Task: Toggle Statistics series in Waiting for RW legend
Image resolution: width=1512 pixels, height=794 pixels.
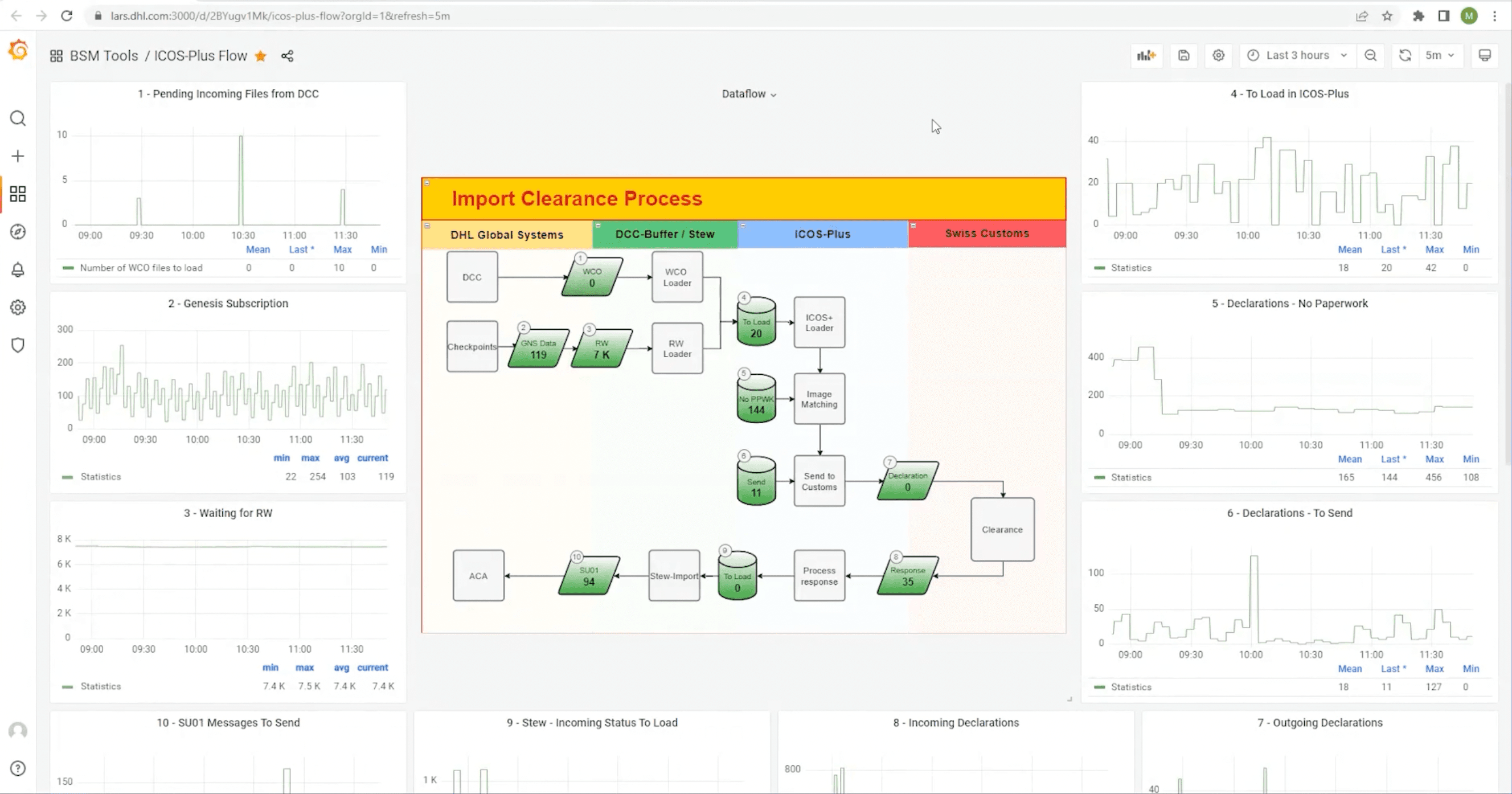Action: [100, 686]
